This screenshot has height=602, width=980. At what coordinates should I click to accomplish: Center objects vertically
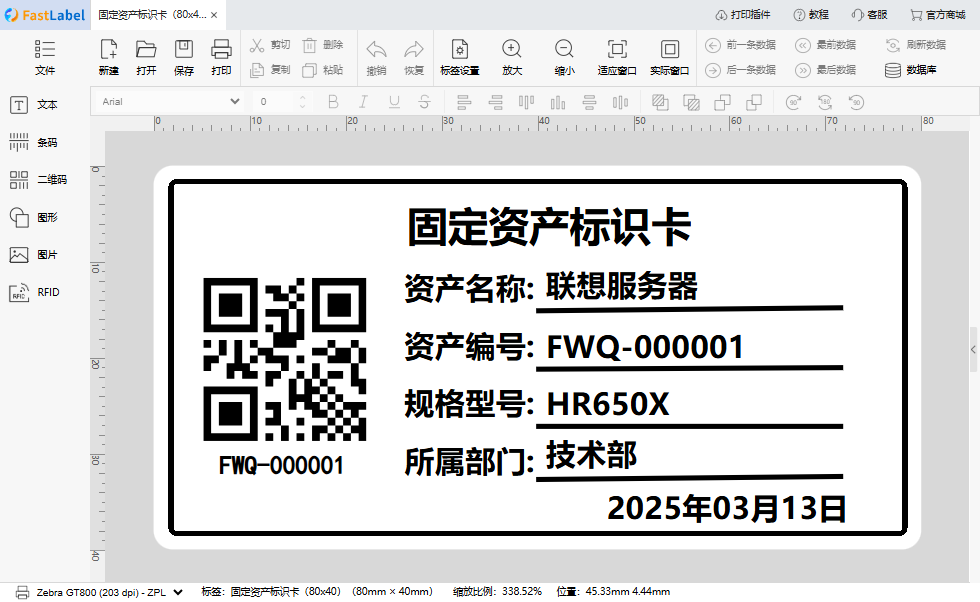pos(621,102)
